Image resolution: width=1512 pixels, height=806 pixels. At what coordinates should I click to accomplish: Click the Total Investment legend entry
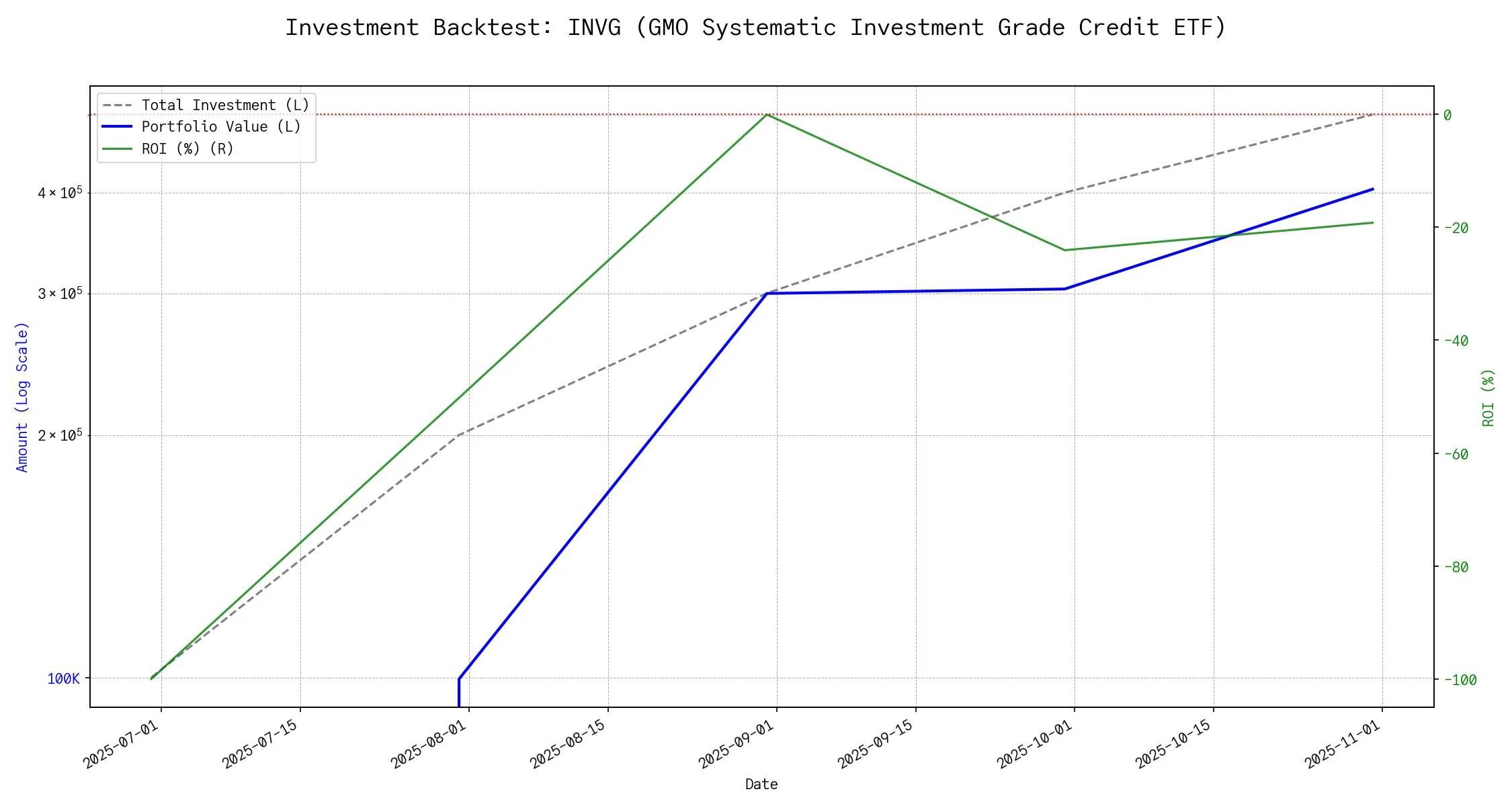[224, 105]
